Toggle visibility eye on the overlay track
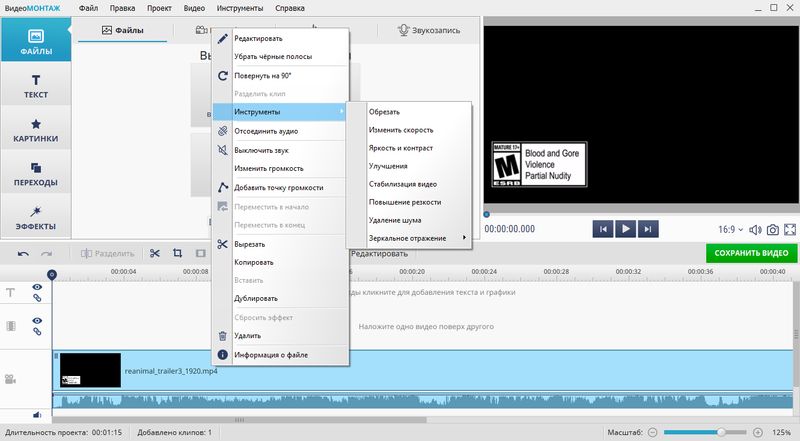This screenshot has height=441, width=800. point(37,321)
